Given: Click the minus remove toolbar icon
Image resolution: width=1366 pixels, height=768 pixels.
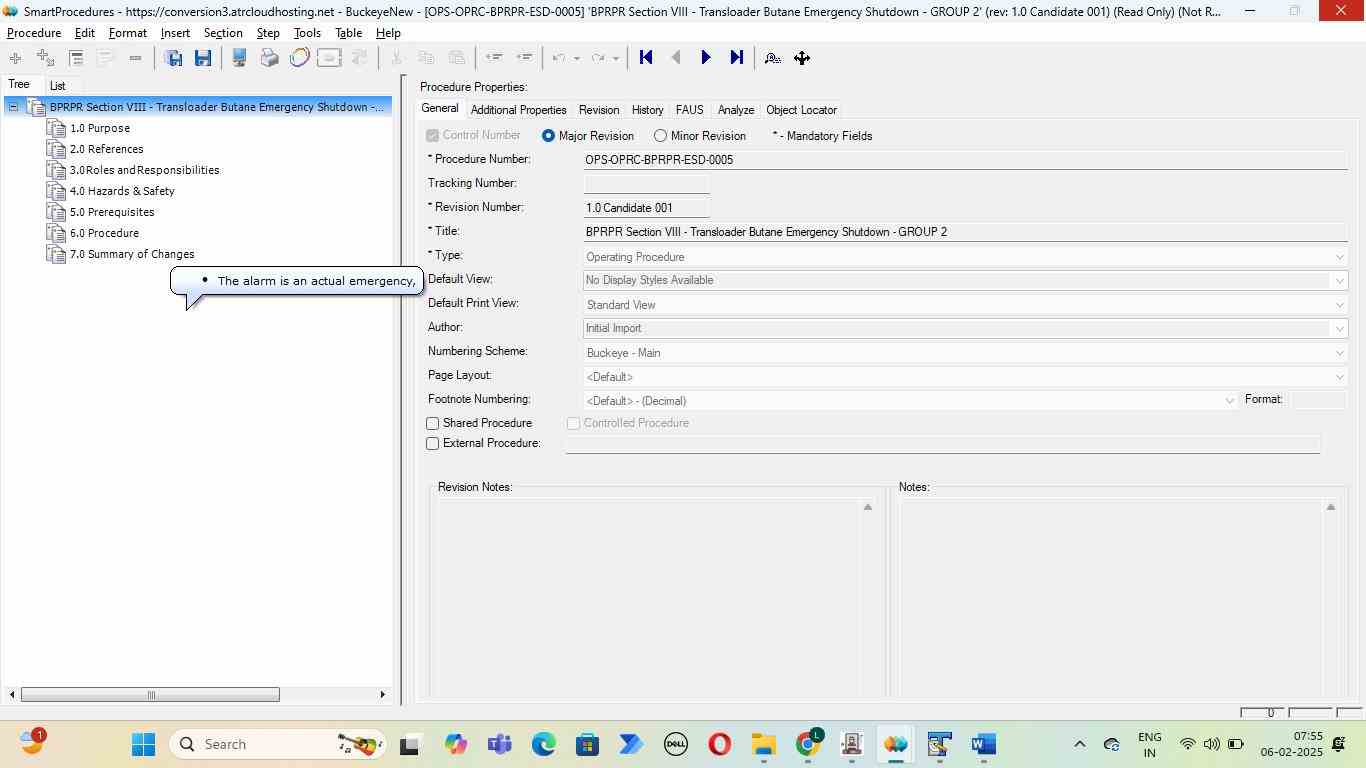Looking at the screenshot, I should tap(135, 58).
